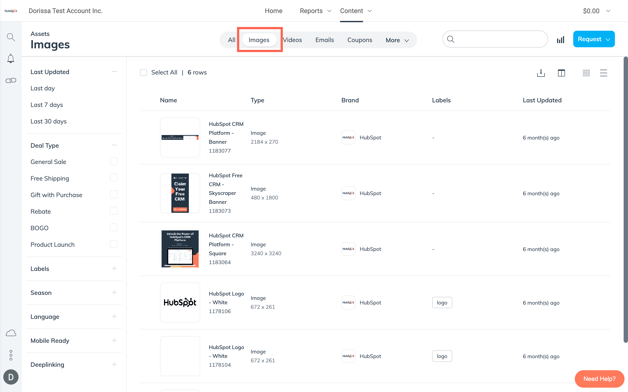Check the Product Launch filter

(x=114, y=244)
